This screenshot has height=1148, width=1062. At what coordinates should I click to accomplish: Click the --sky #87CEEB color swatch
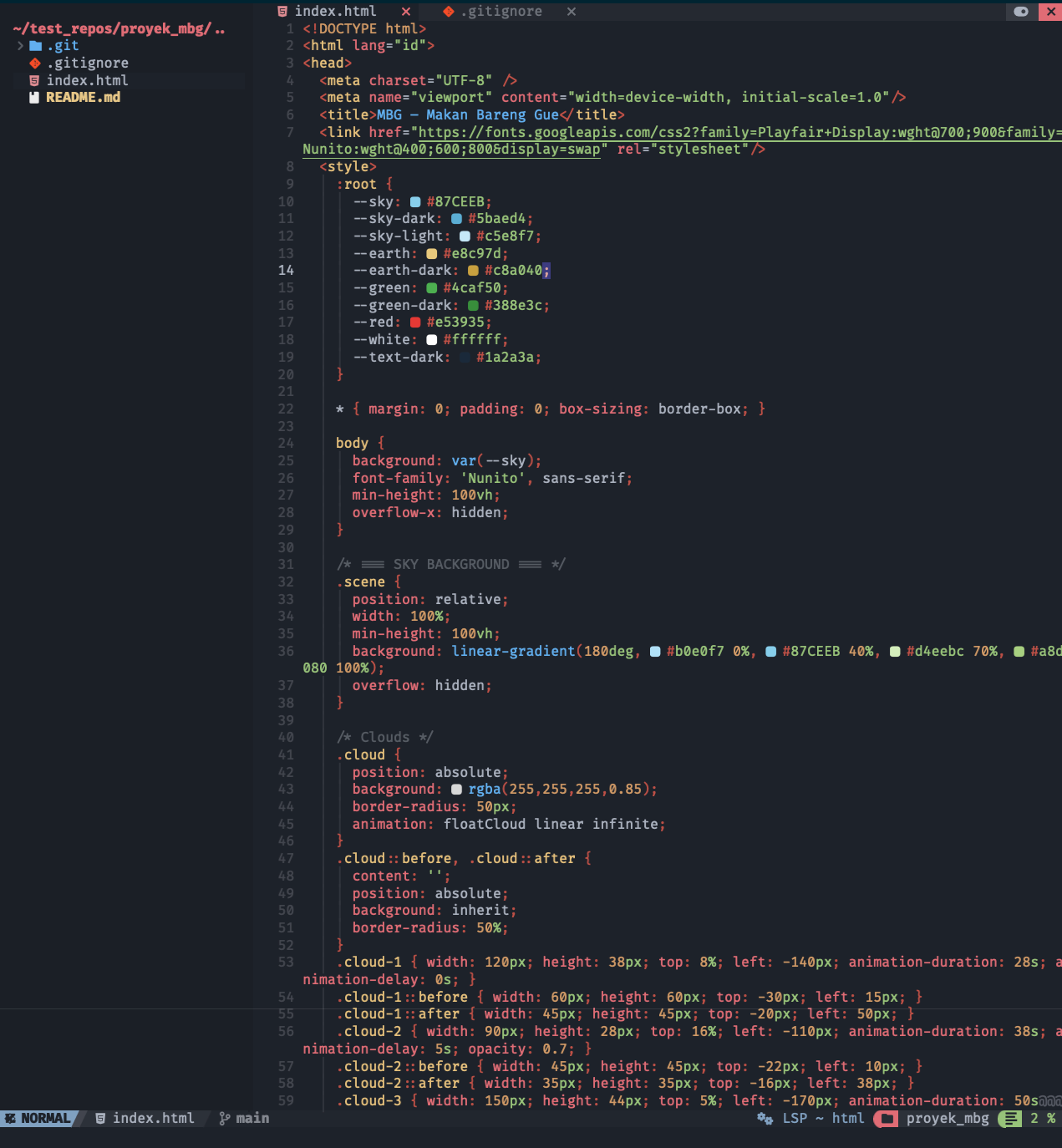[415, 202]
